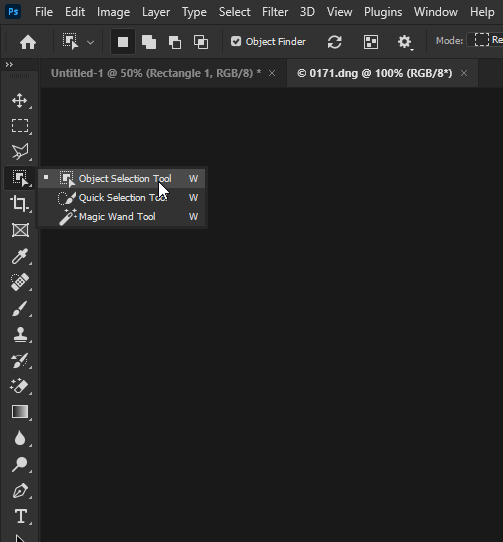Choose Magic Wand Tool from flyout
The image size is (503, 542).
pos(121,217)
